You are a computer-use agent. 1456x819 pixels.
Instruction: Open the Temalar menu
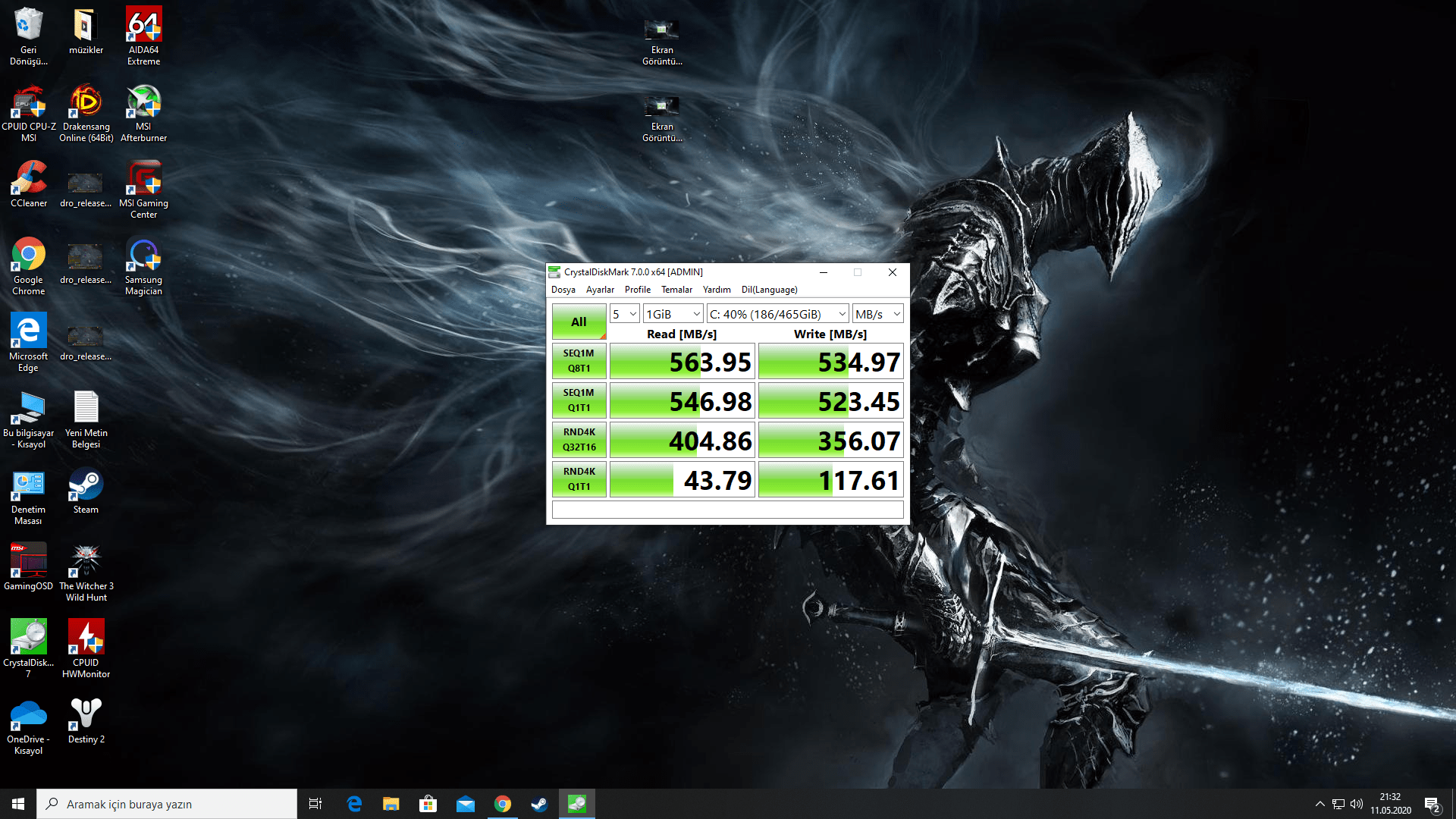[676, 290]
